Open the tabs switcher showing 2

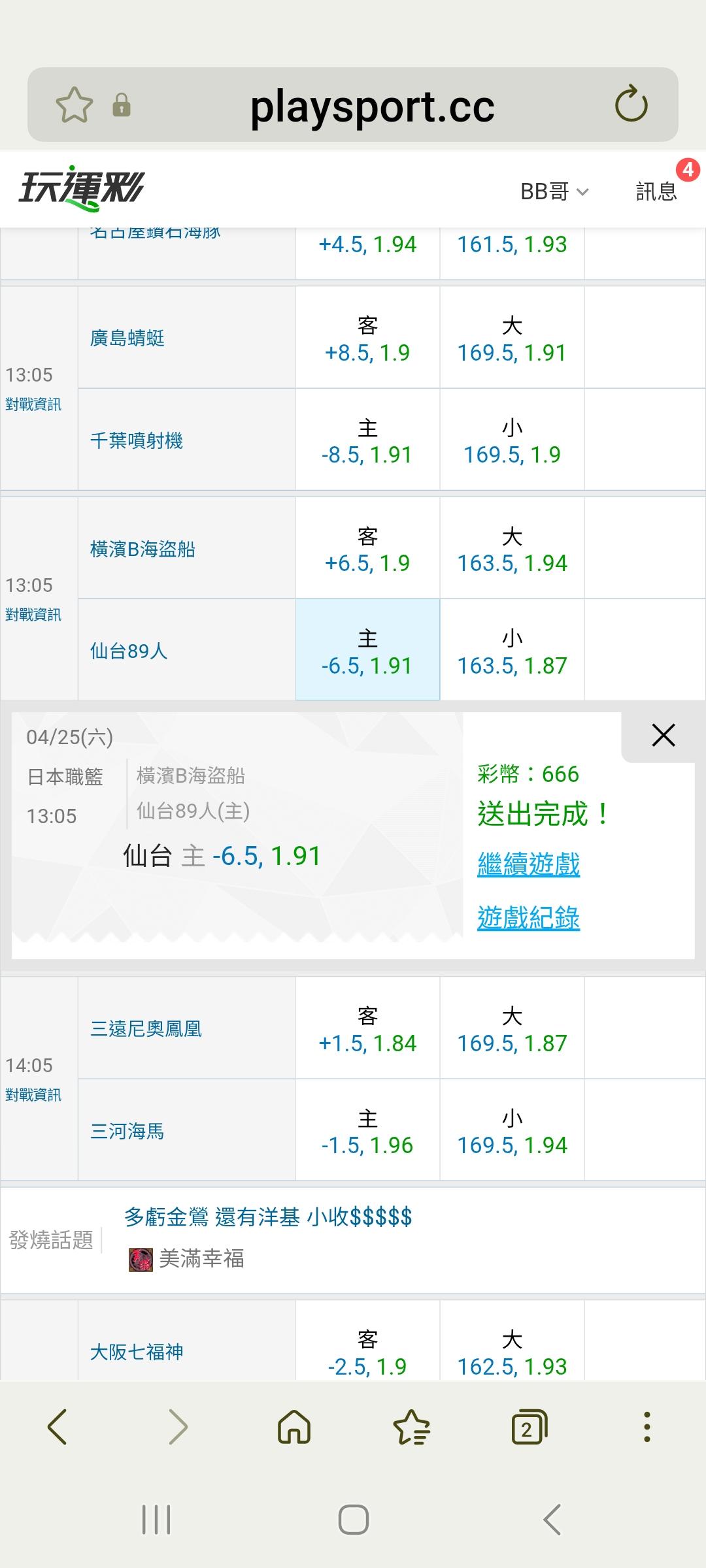tap(528, 1427)
